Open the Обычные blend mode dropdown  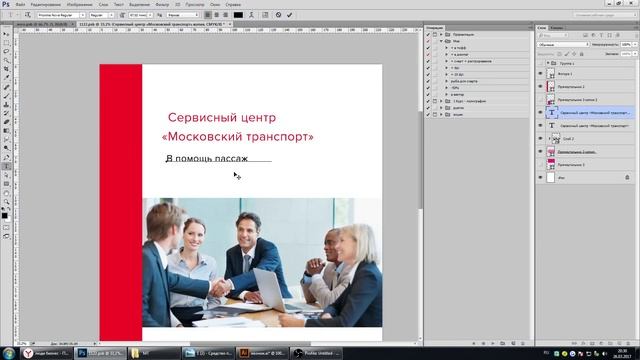563,44
